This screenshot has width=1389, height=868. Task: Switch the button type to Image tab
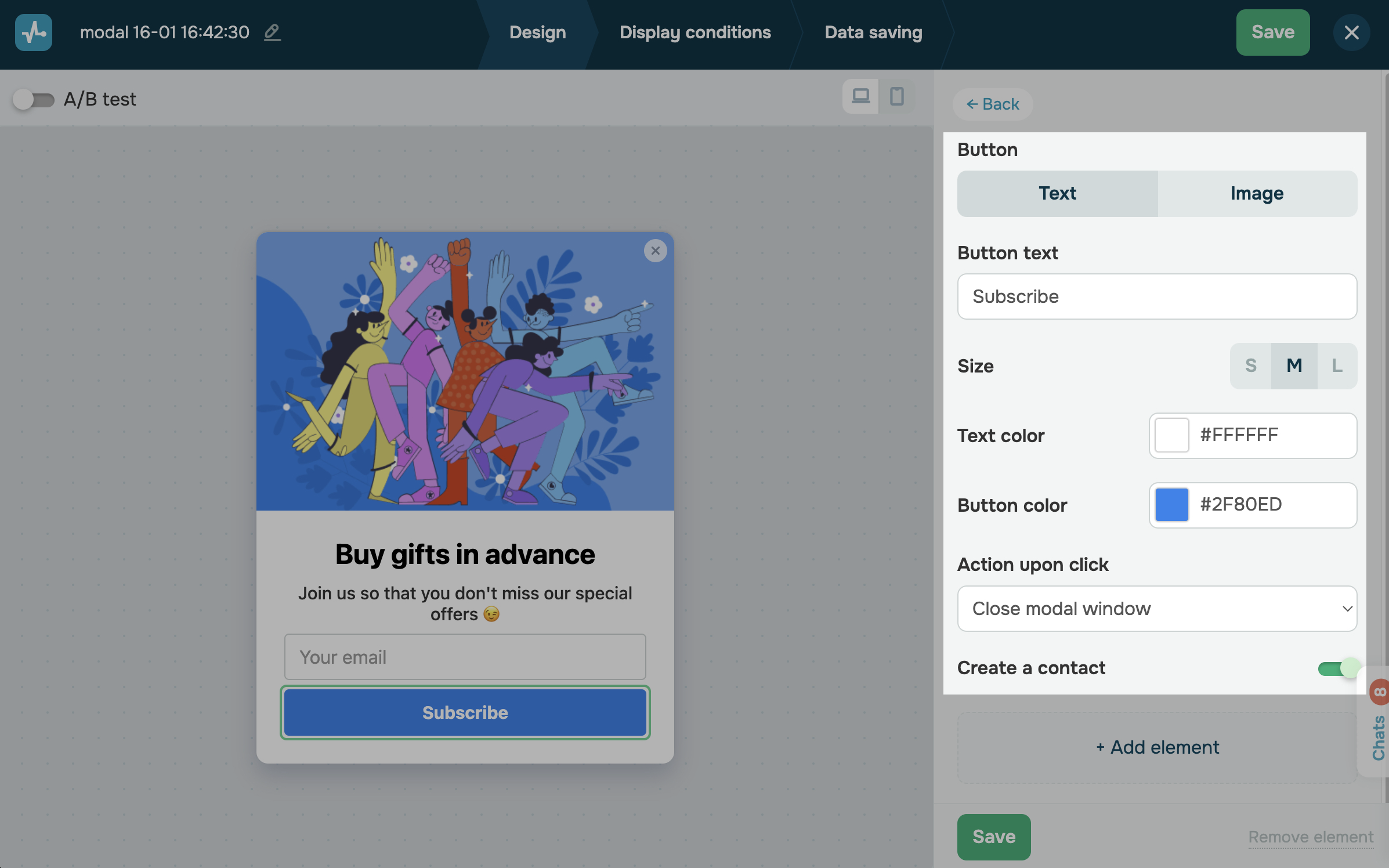point(1257,194)
